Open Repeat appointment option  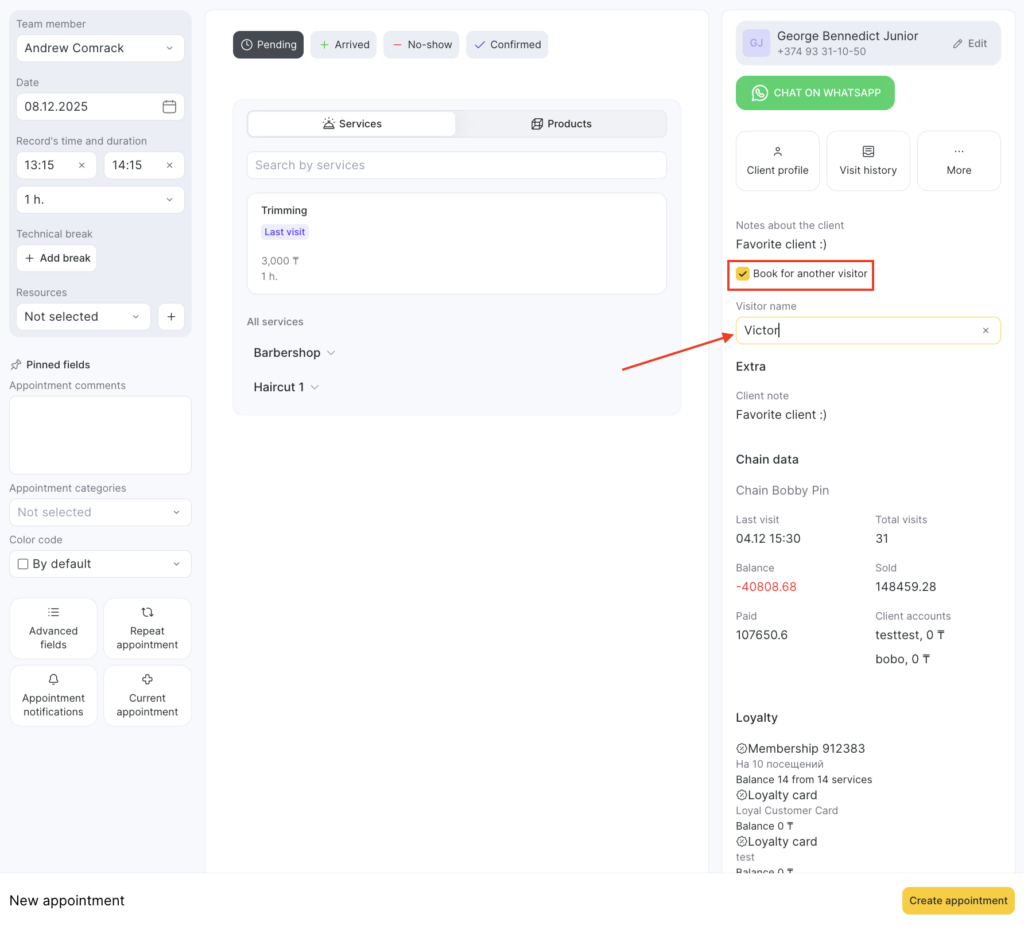pyautogui.click(x=147, y=628)
